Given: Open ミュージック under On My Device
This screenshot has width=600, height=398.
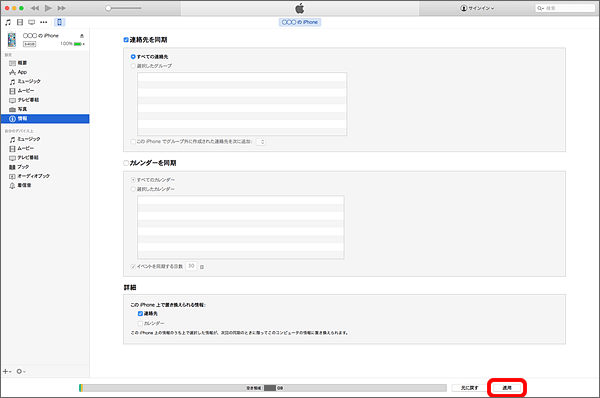Looking at the screenshot, I should tap(25, 139).
